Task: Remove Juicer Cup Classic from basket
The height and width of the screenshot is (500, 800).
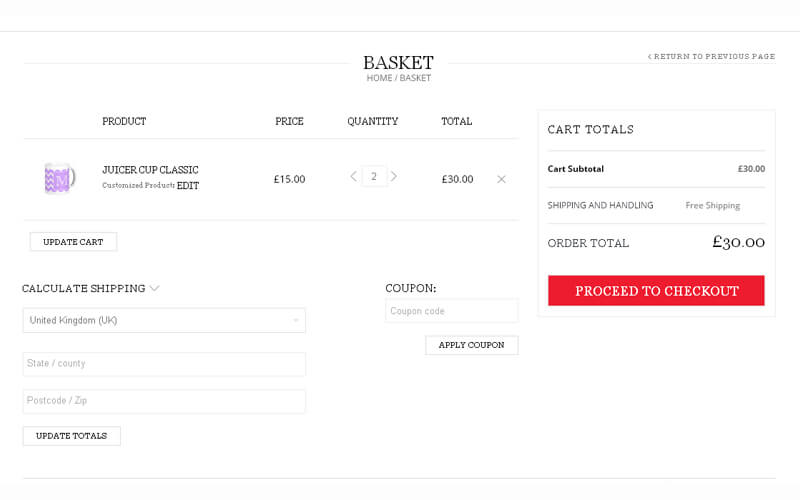Action: pyautogui.click(x=502, y=179)
